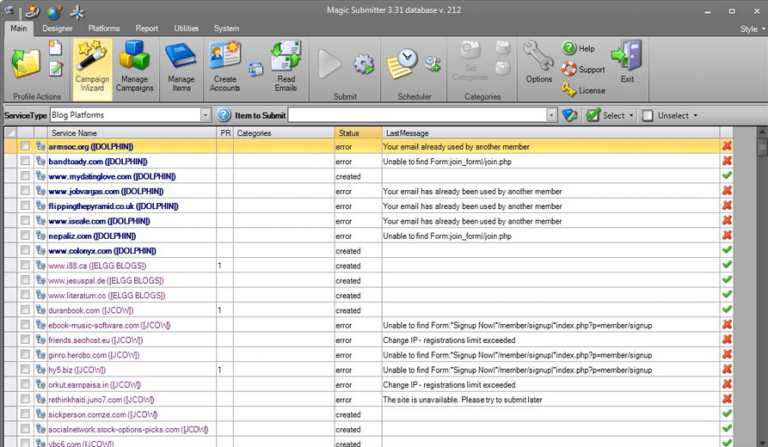Toggle the checkbox for duranbook.com
This screenshot has width=768, height=447.
25,310
